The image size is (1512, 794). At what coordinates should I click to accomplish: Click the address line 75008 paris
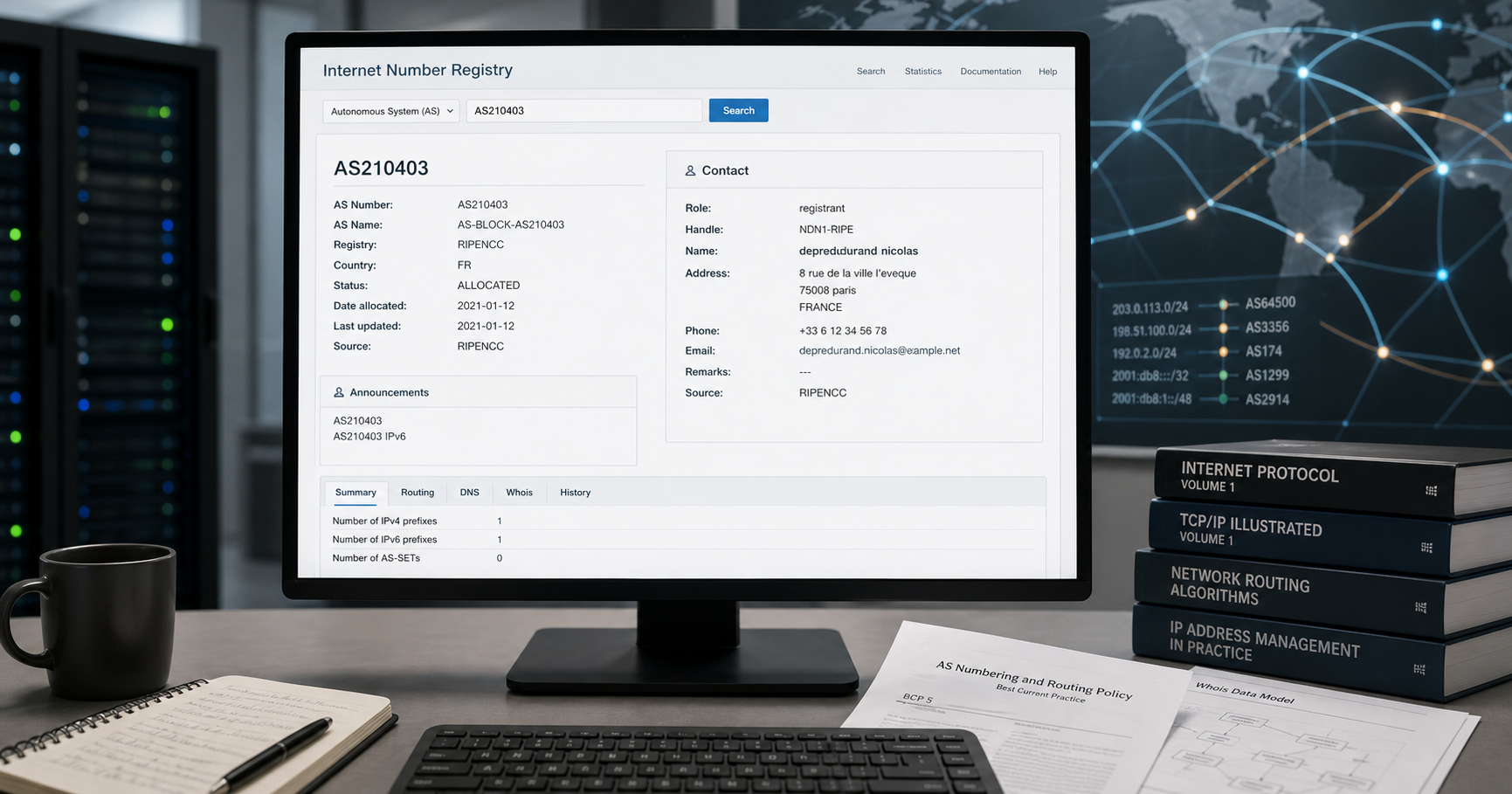[827, 290]
